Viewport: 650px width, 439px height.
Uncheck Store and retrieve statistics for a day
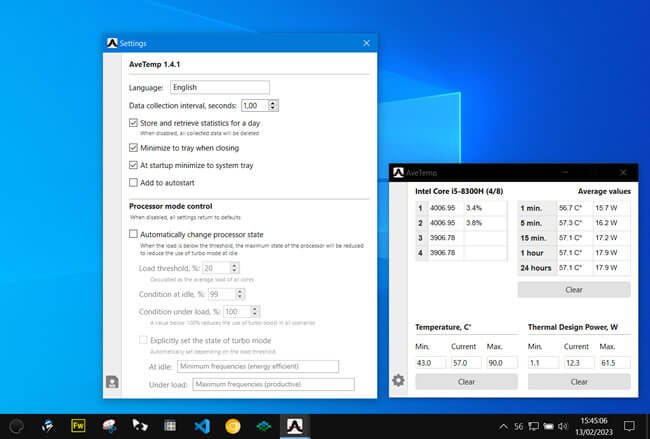(x=133, y=123)
